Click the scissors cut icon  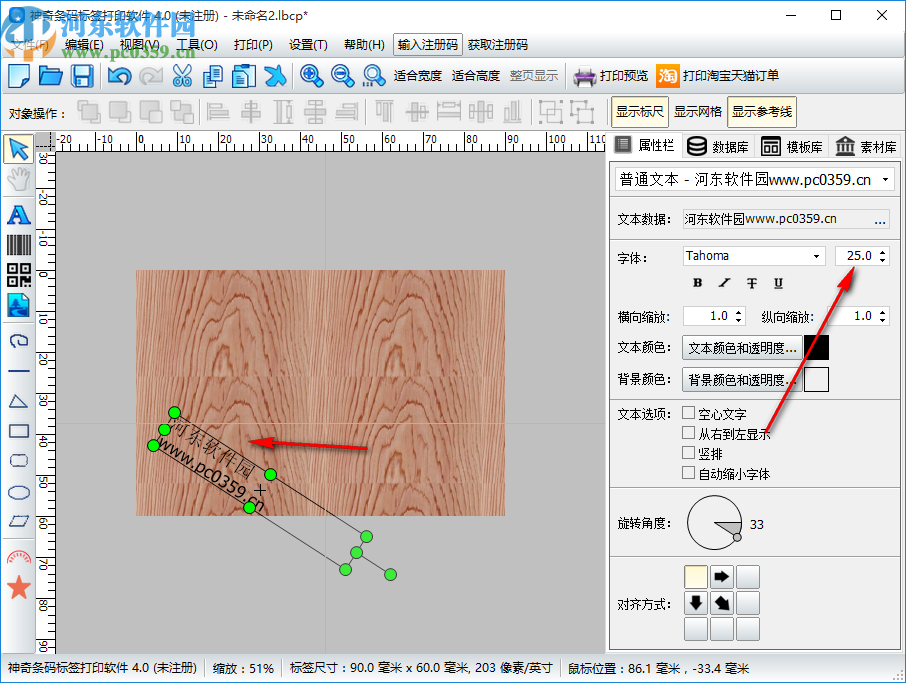182,76
